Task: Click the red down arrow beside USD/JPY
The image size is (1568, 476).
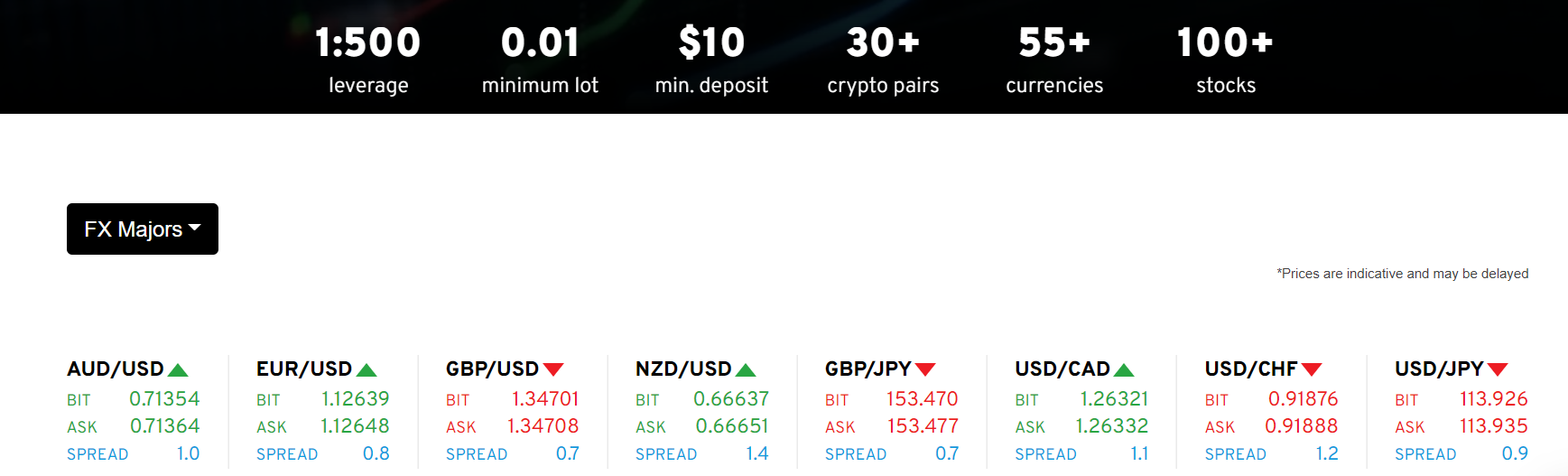Action: click(1498, 369)
